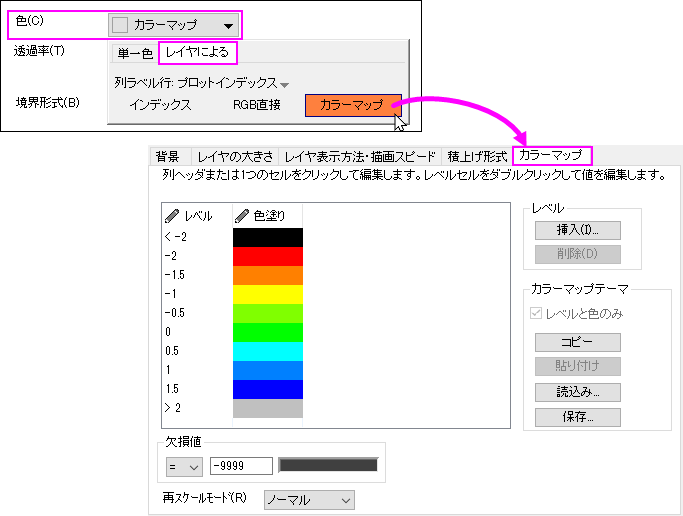Select the lime fill swatch for -0.5

[x=267, y=314]
